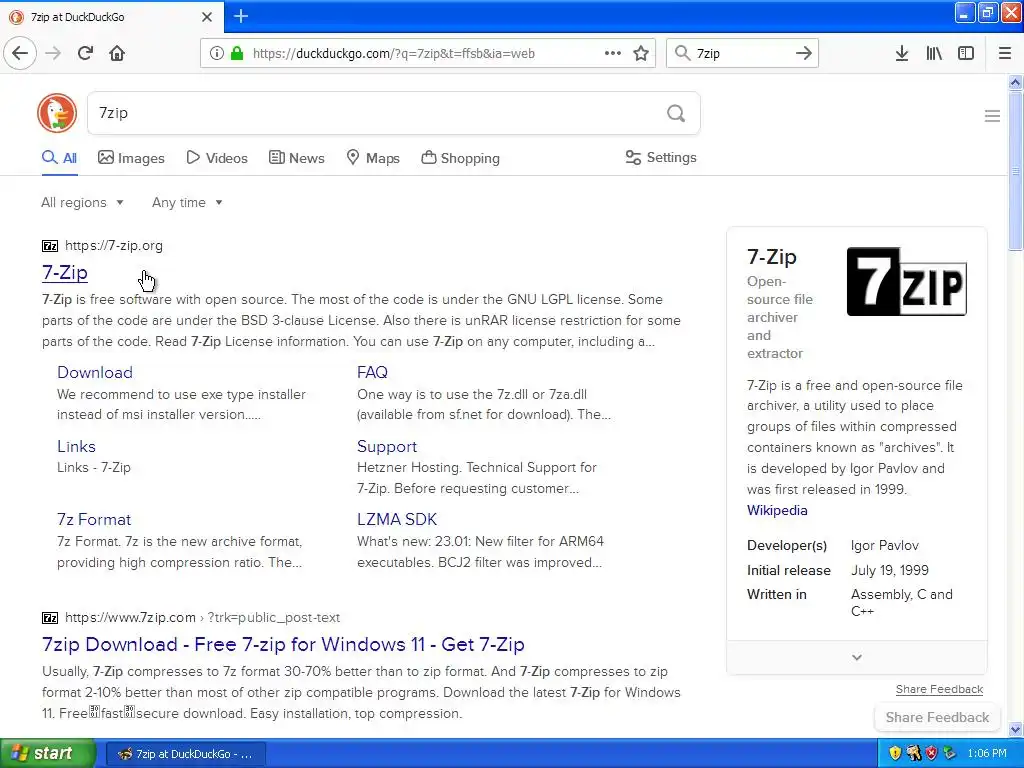1024x768 pixels.
Task: Click the underlined Share Feedback link
Action: 939,689
